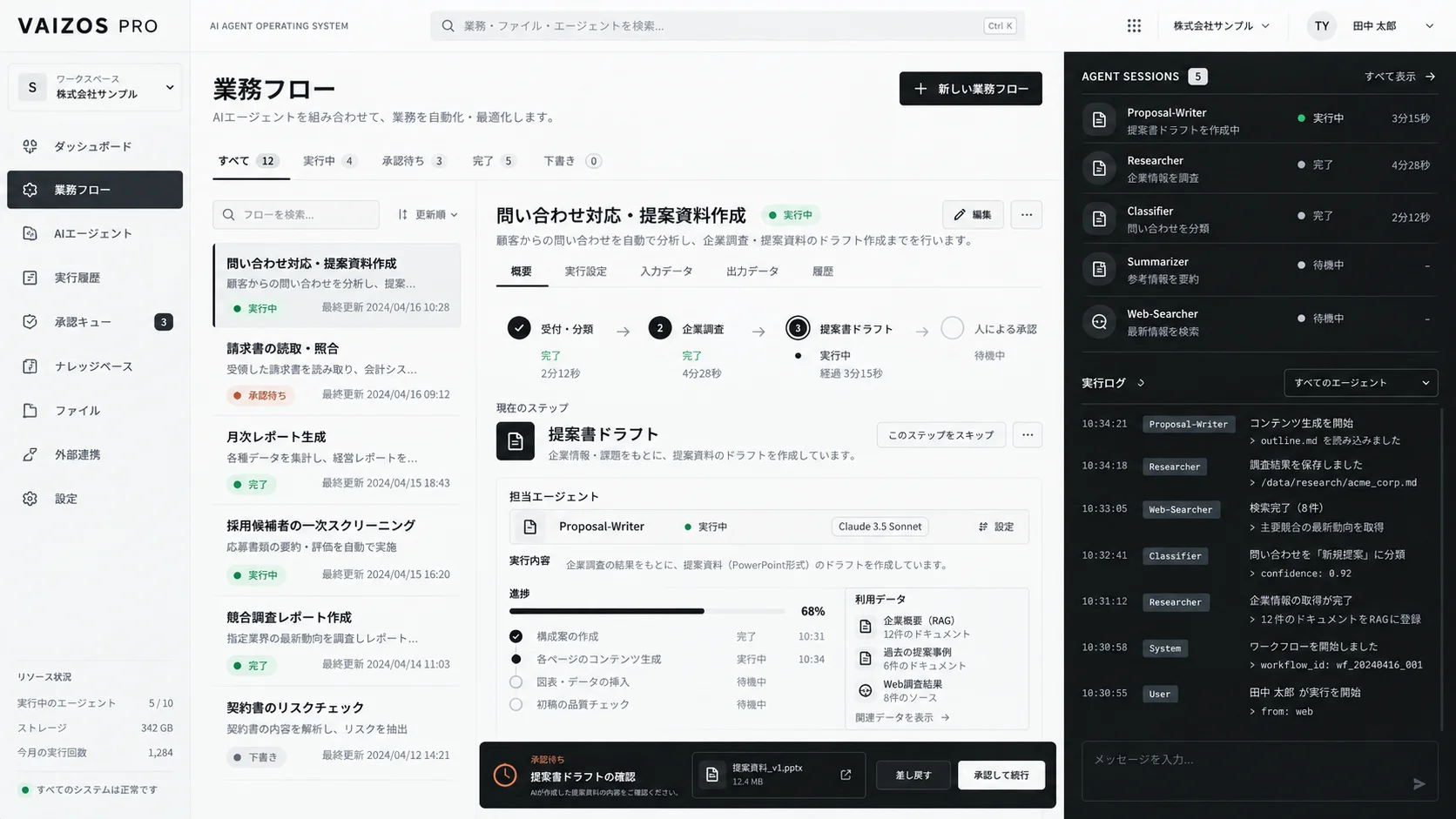Open 外部連携 sidebar item
The width and height of the screenshot is (1456, 819).
pos(95,454)
